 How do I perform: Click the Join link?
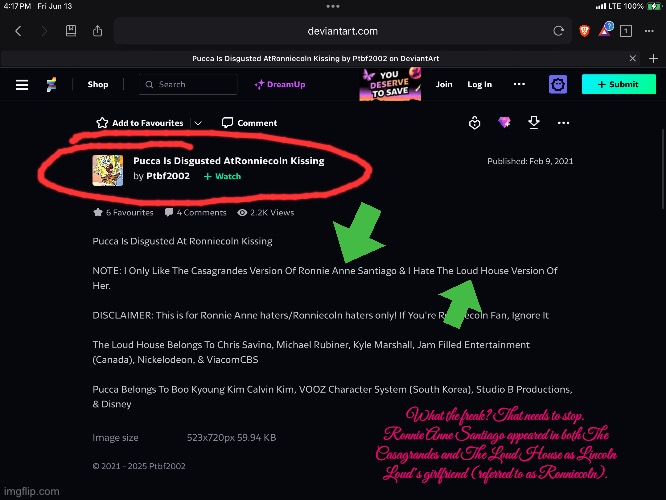coord(444,84)
